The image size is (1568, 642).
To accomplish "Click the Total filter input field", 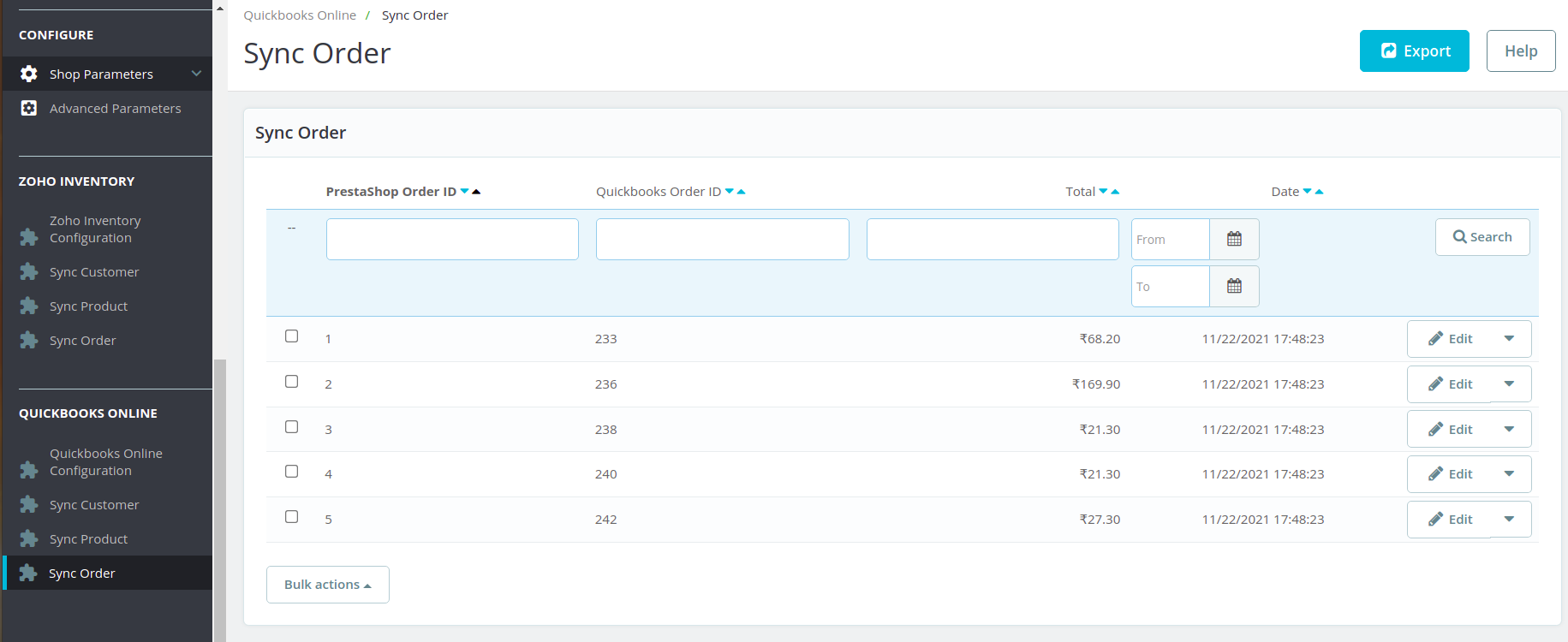I will (x=993, y=239).
